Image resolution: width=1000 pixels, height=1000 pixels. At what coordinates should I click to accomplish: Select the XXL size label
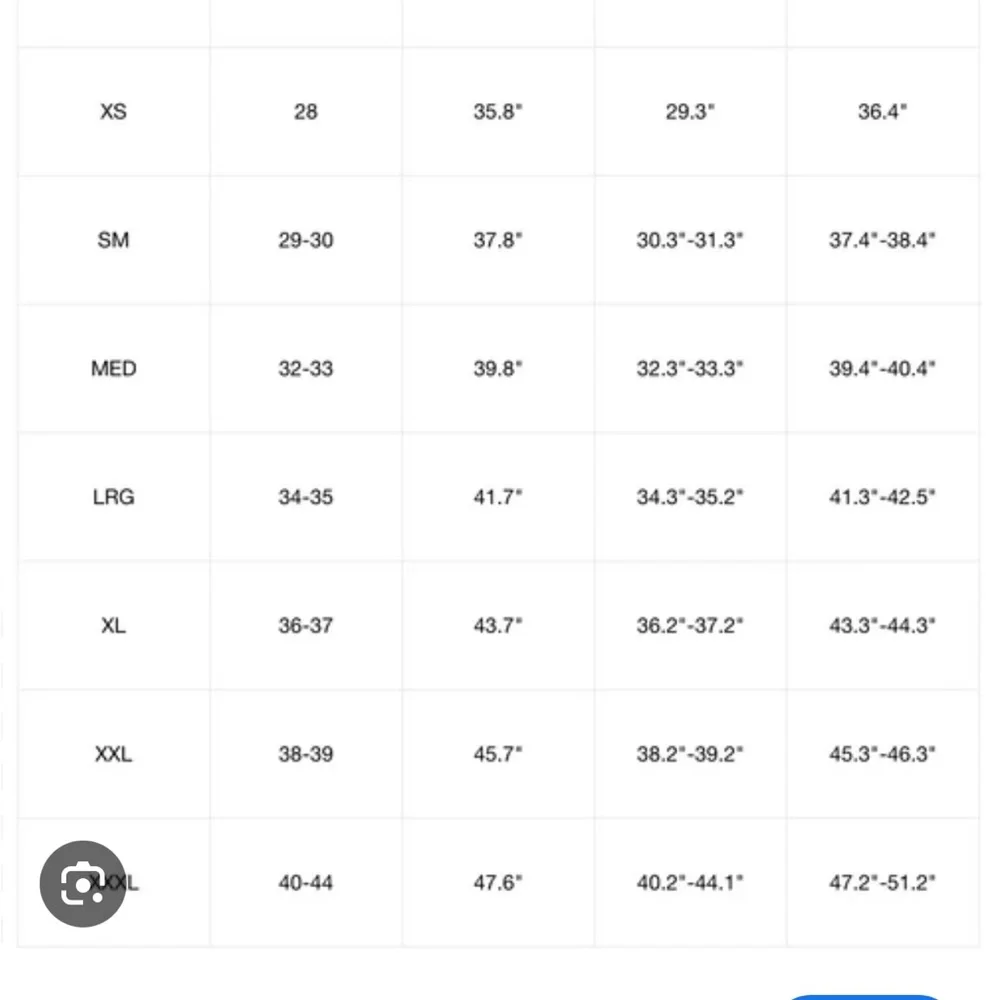[x=114, y=754]
